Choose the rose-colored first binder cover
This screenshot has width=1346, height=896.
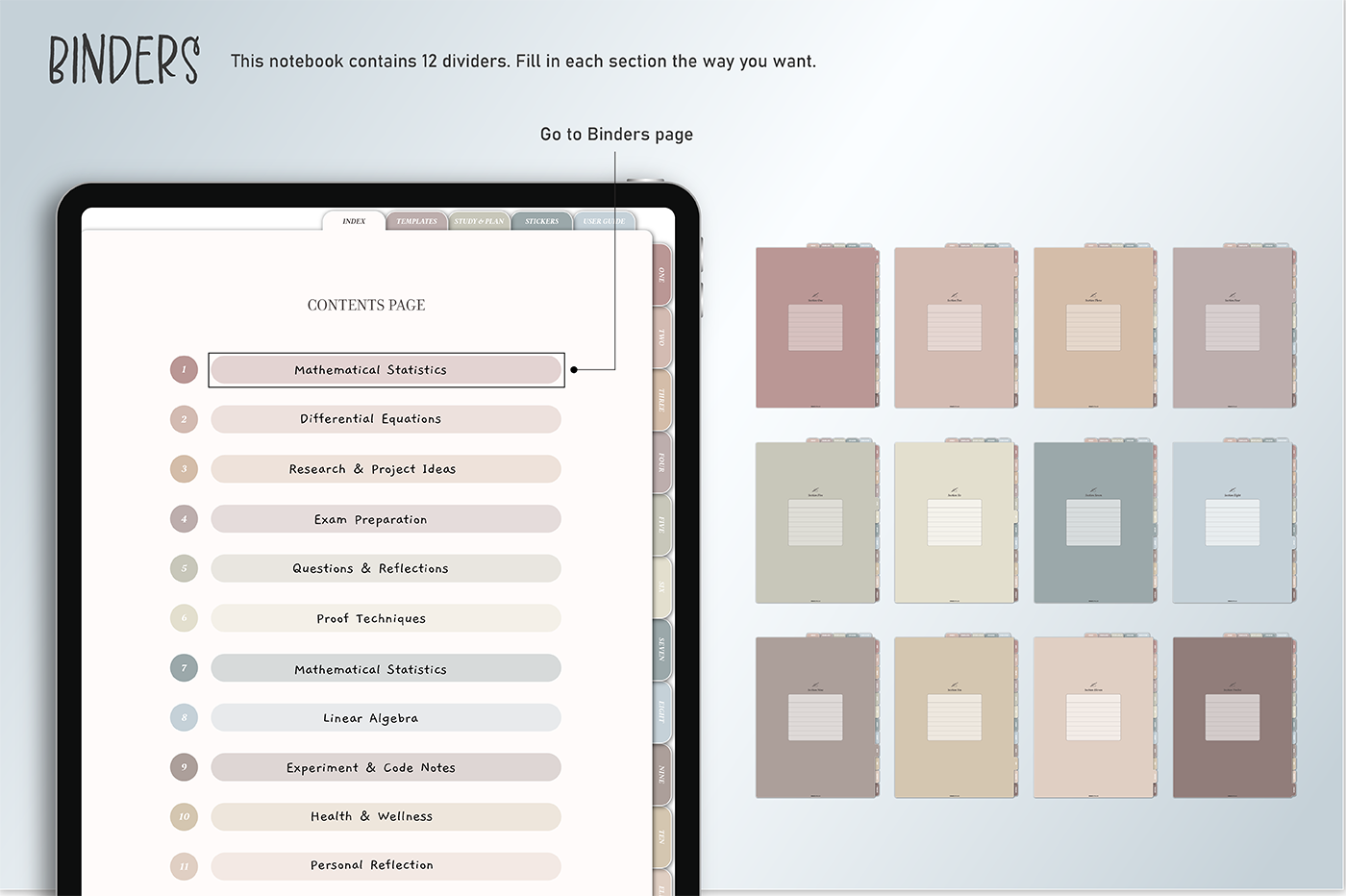[816, 327]
